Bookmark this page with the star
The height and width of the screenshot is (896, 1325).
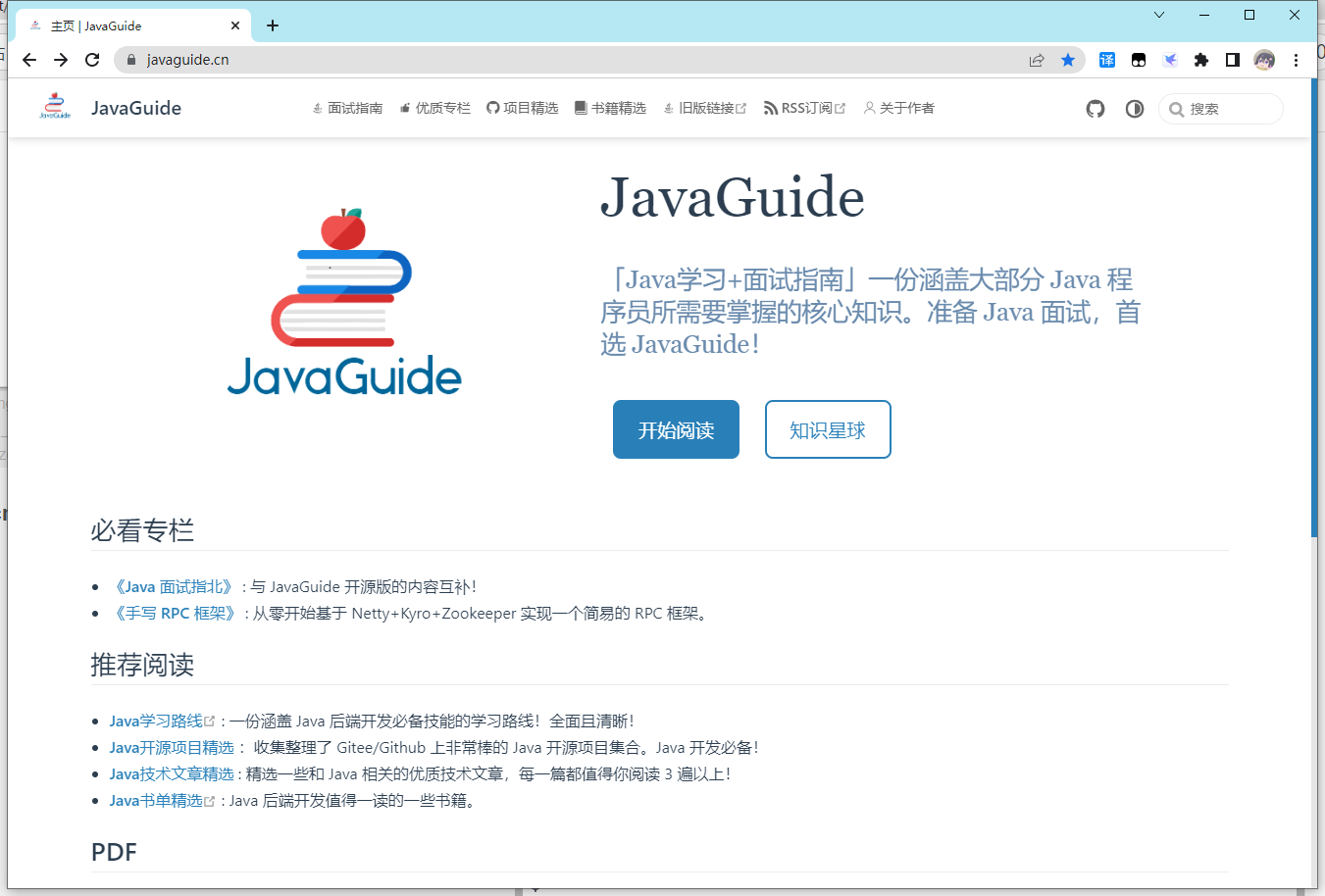click(1068, 60)
